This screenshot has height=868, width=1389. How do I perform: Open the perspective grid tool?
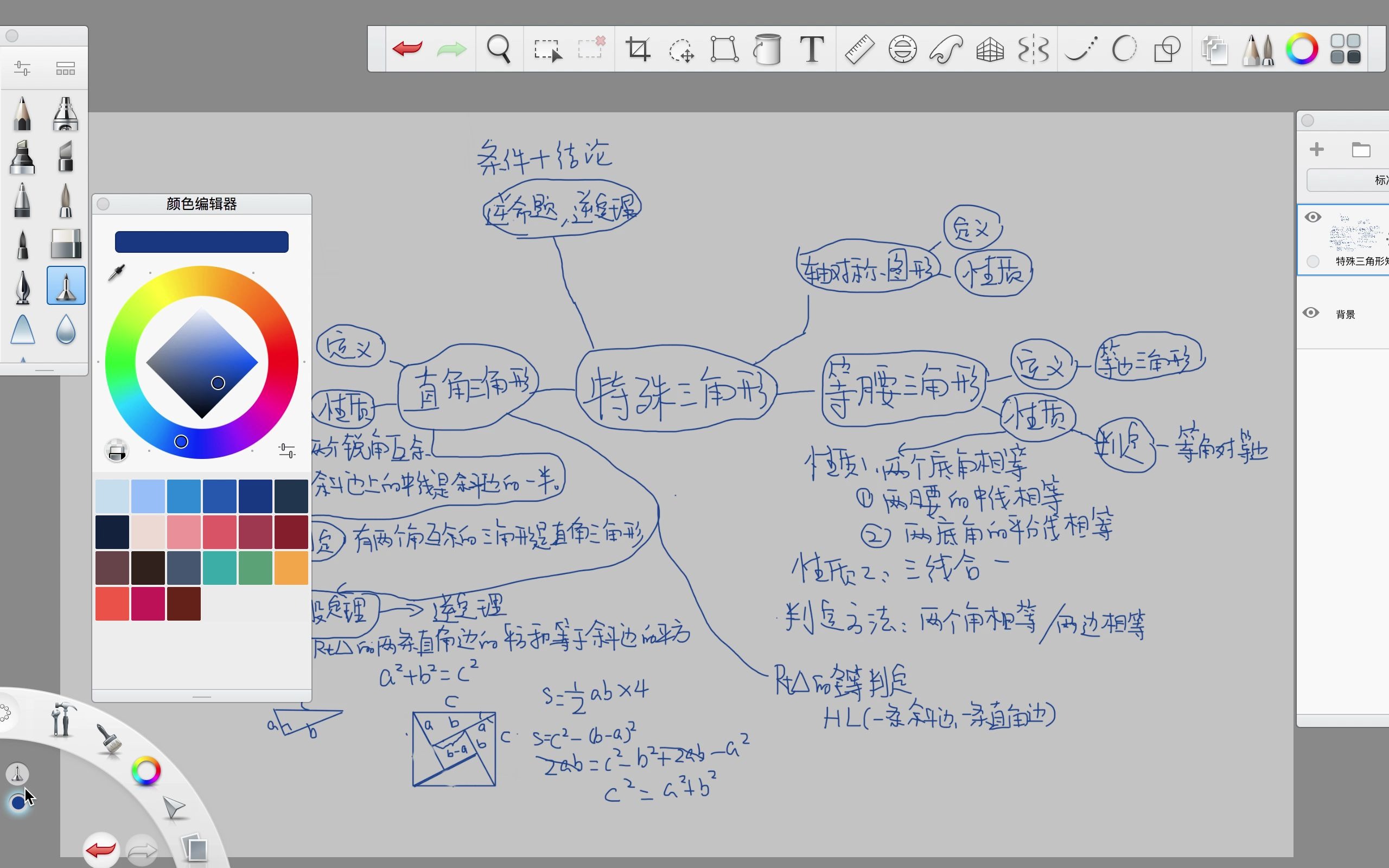tap(990, 50)
